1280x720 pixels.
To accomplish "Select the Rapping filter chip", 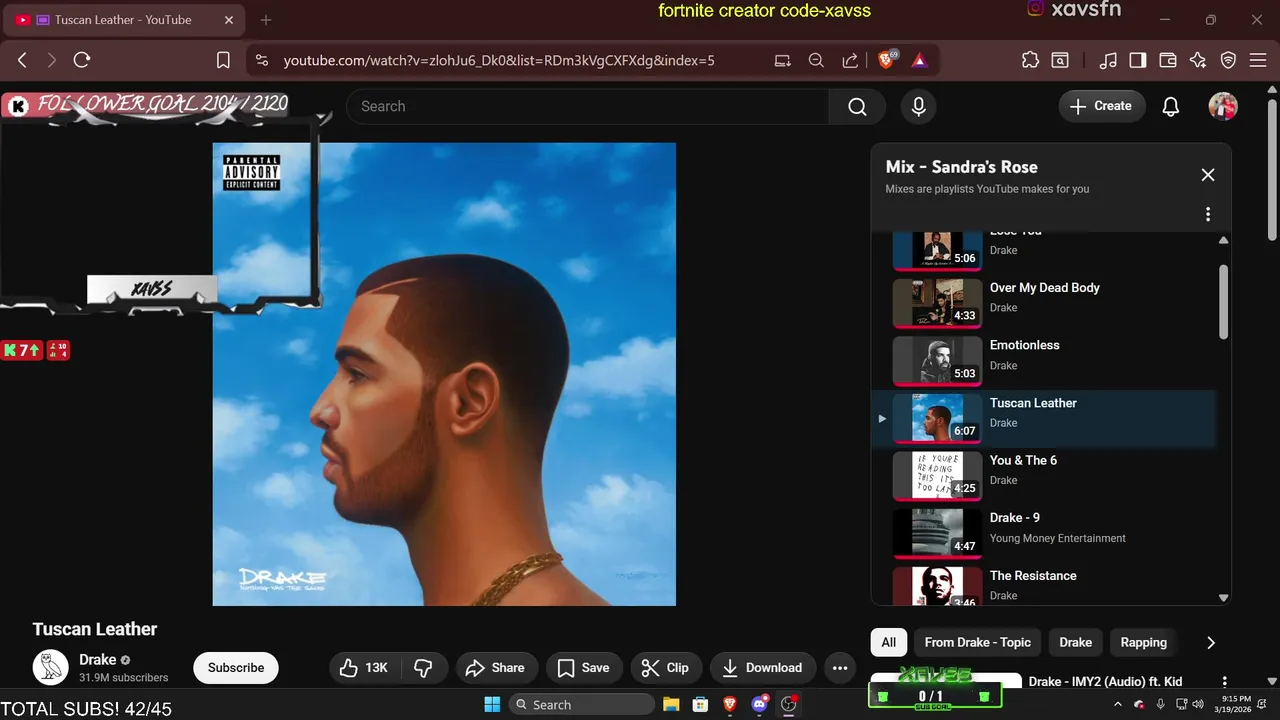I will 1143,642.
